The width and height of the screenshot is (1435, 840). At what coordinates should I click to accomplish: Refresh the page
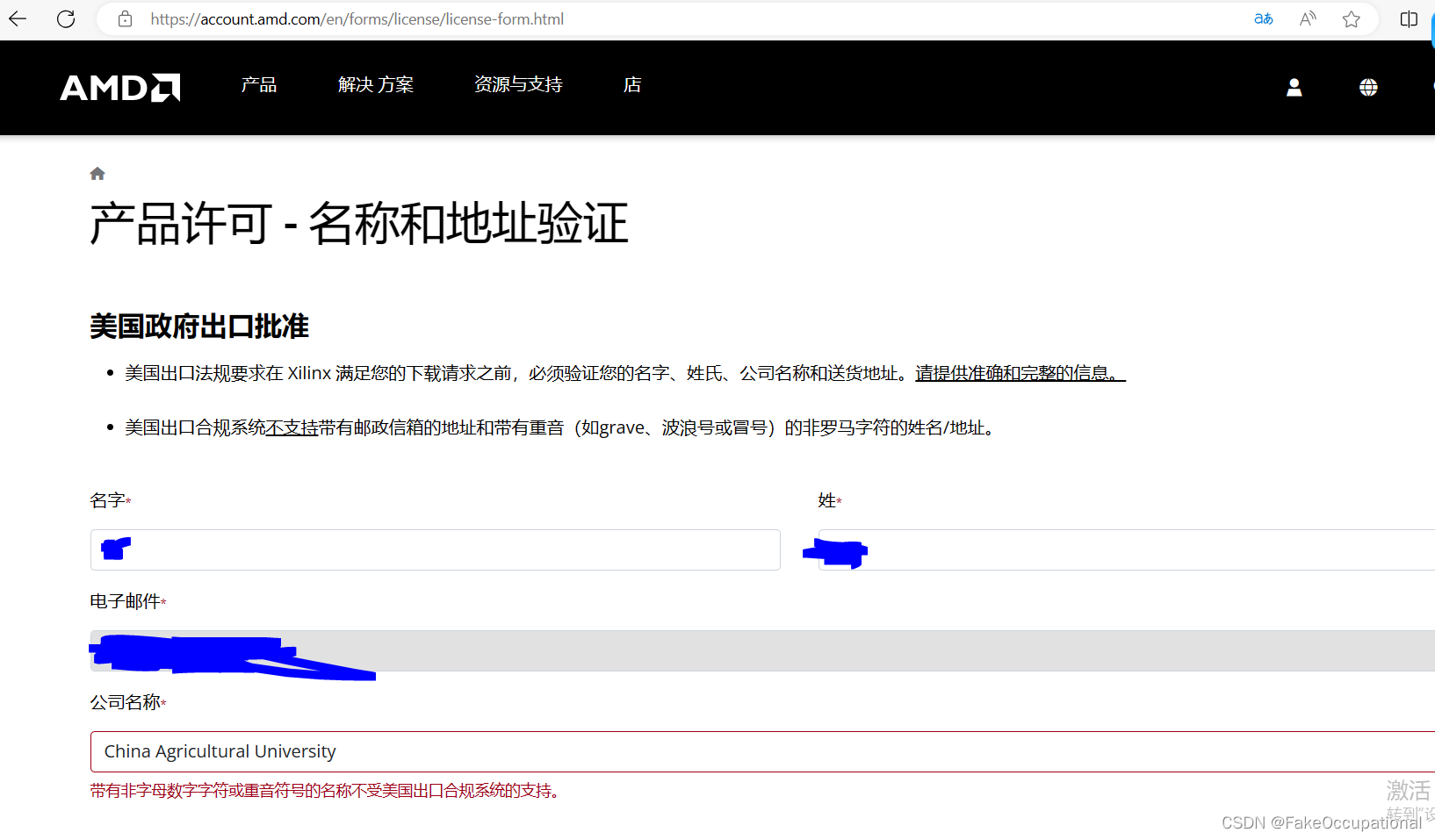pyautogui.click(x=65, y=18)
